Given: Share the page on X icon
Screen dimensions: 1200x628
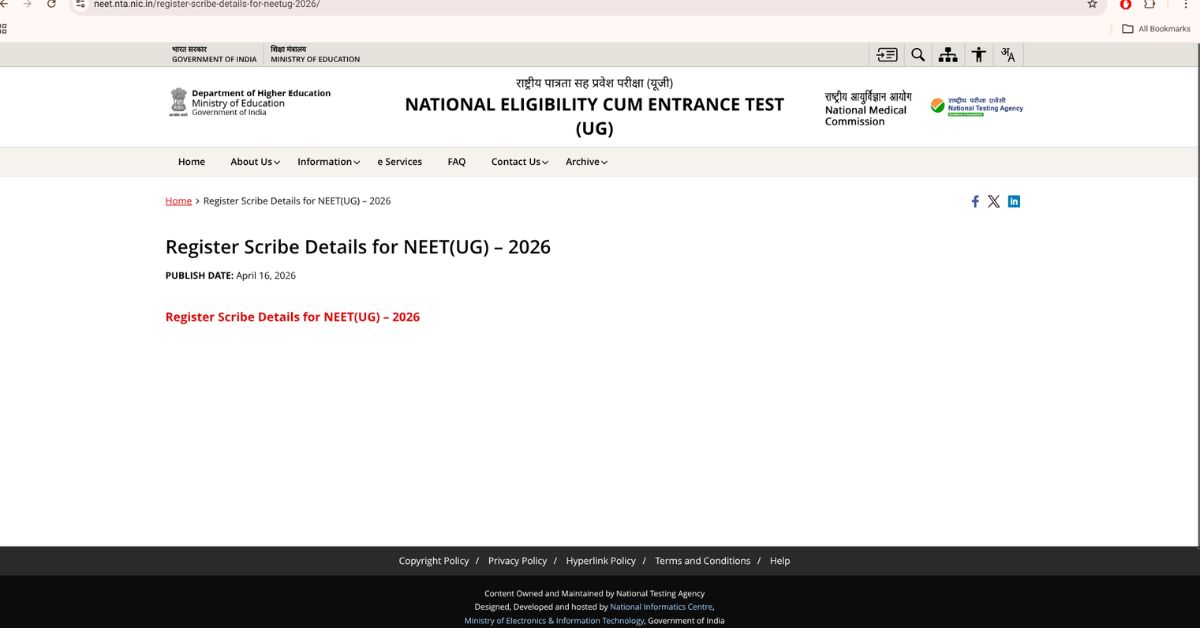Looking at the screenshot, I should click(x=993, y=201).
